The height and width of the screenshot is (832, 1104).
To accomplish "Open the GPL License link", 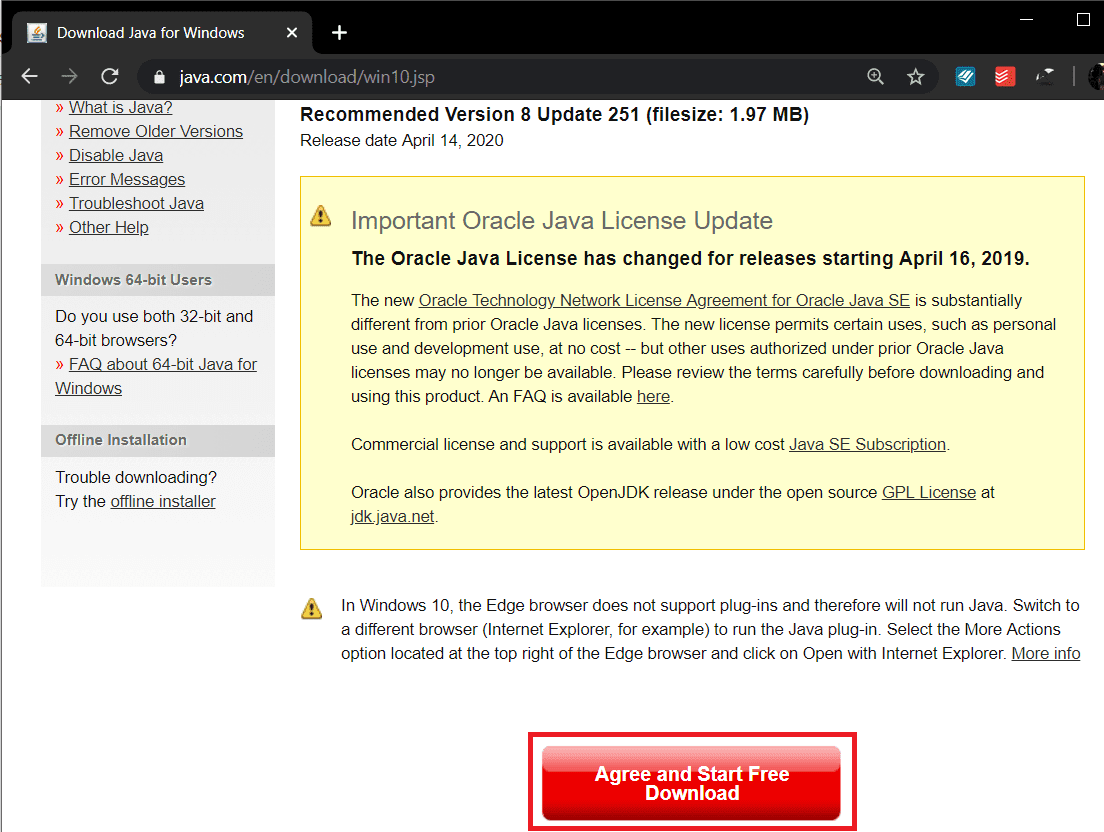I will (x=929, y=492).
